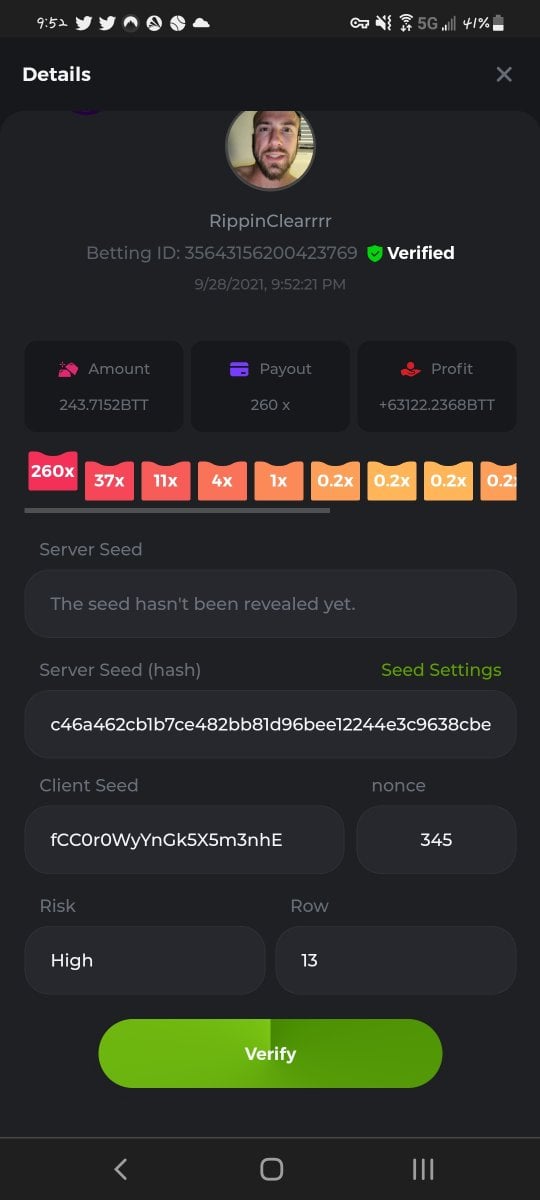
Task: Click the multiplier row horizontal scrollbar
Action: click(x=177, y=510)
